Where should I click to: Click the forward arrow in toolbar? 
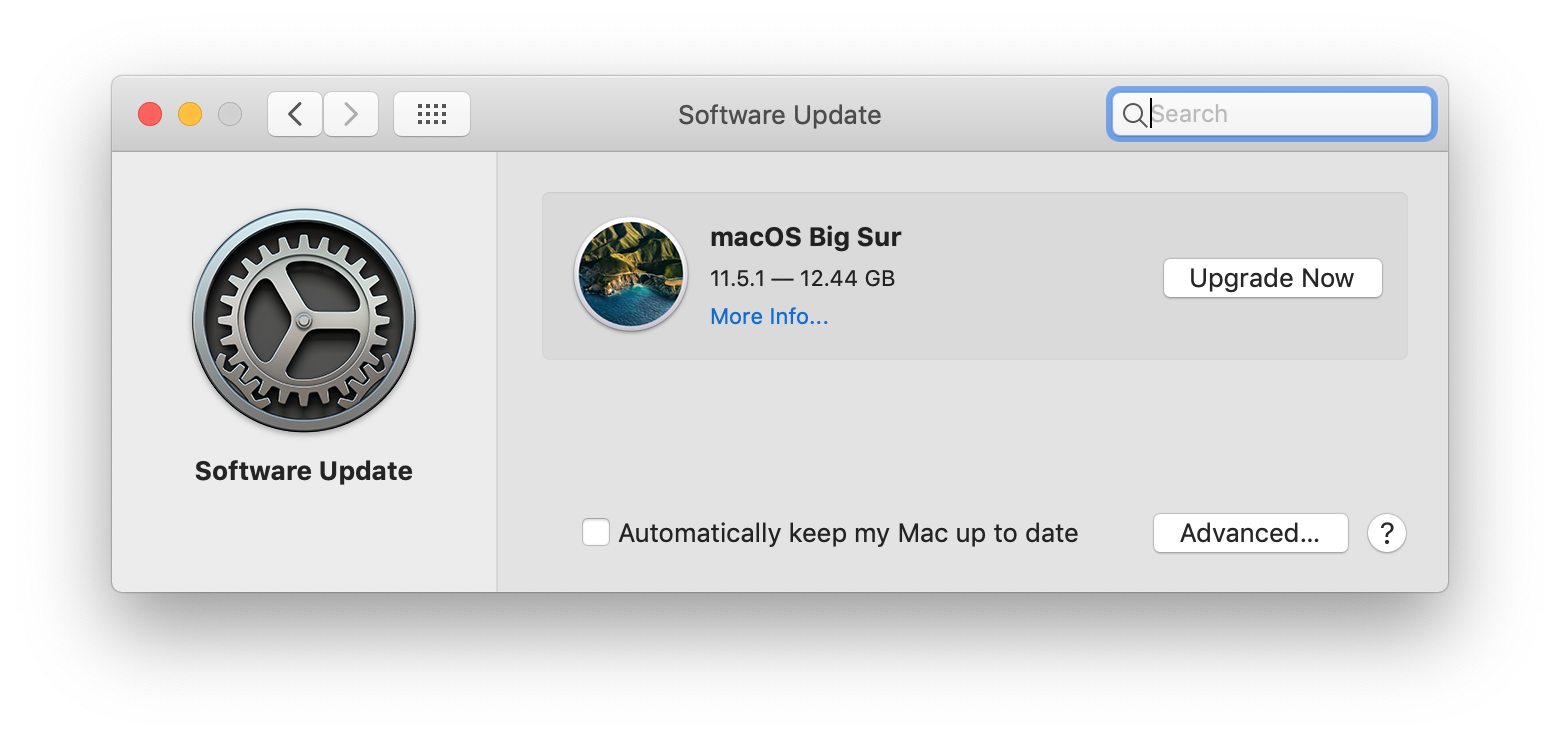click(x=351, y=114)
